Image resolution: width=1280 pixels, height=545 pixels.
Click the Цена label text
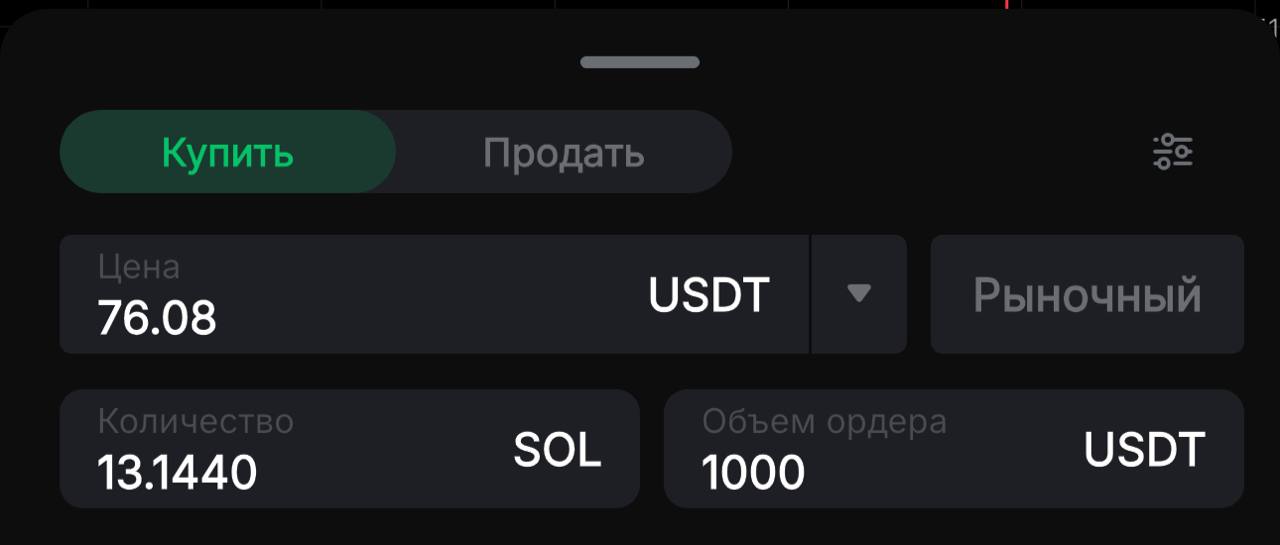click(139, 267)
